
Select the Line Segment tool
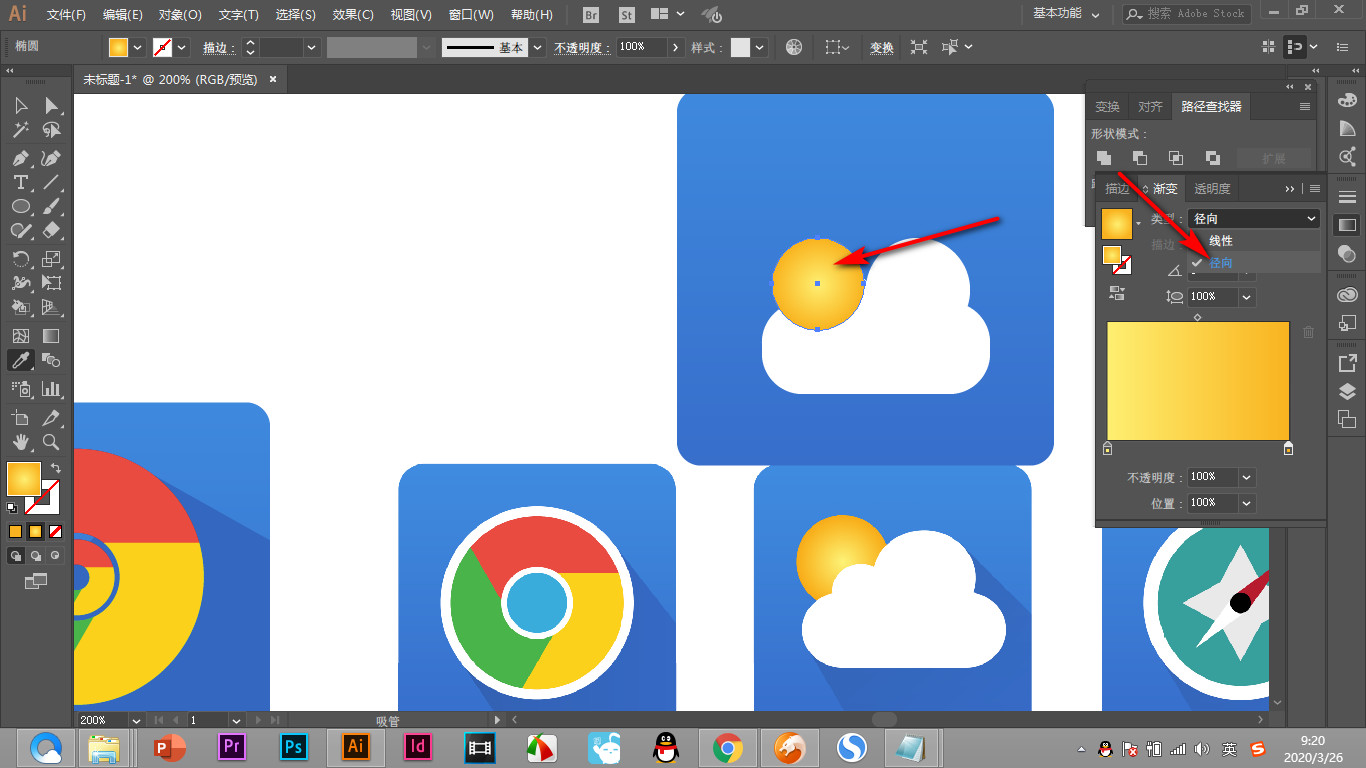(51, 182)
